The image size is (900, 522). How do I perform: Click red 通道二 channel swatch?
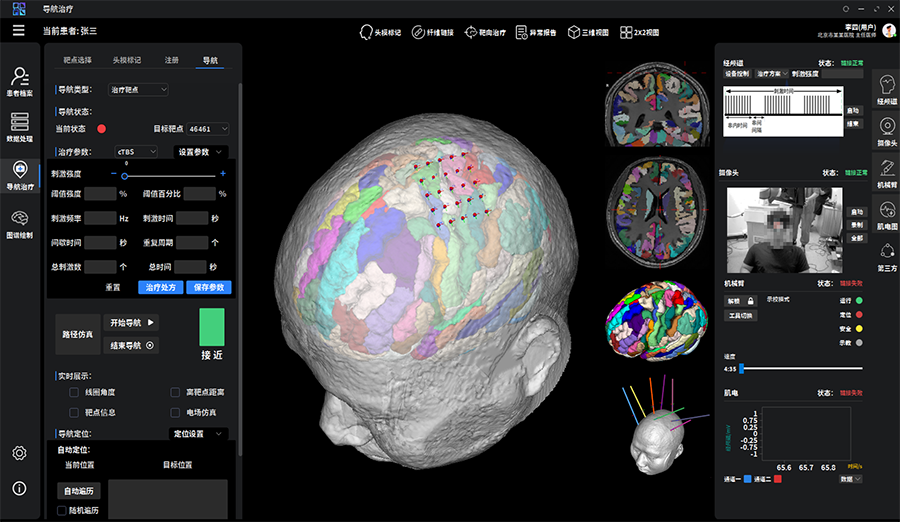(x=778, y=479)
